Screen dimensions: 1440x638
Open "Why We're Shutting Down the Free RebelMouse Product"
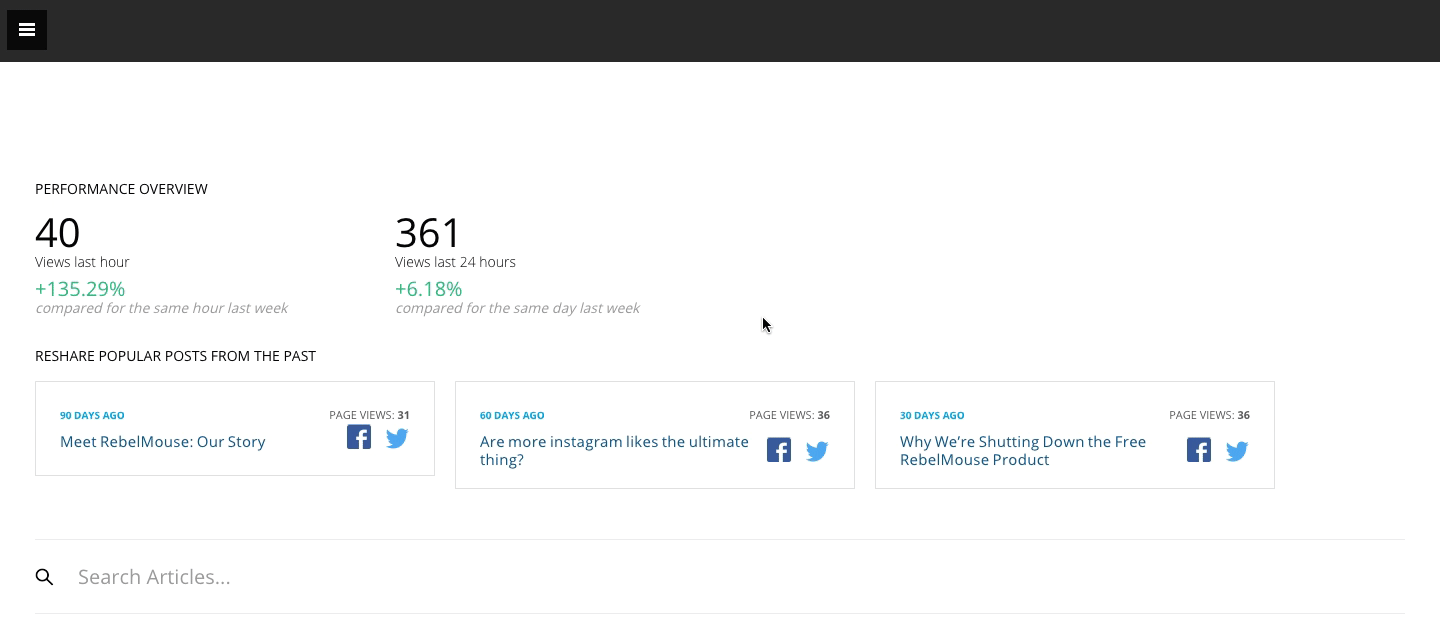point(1023,451)
